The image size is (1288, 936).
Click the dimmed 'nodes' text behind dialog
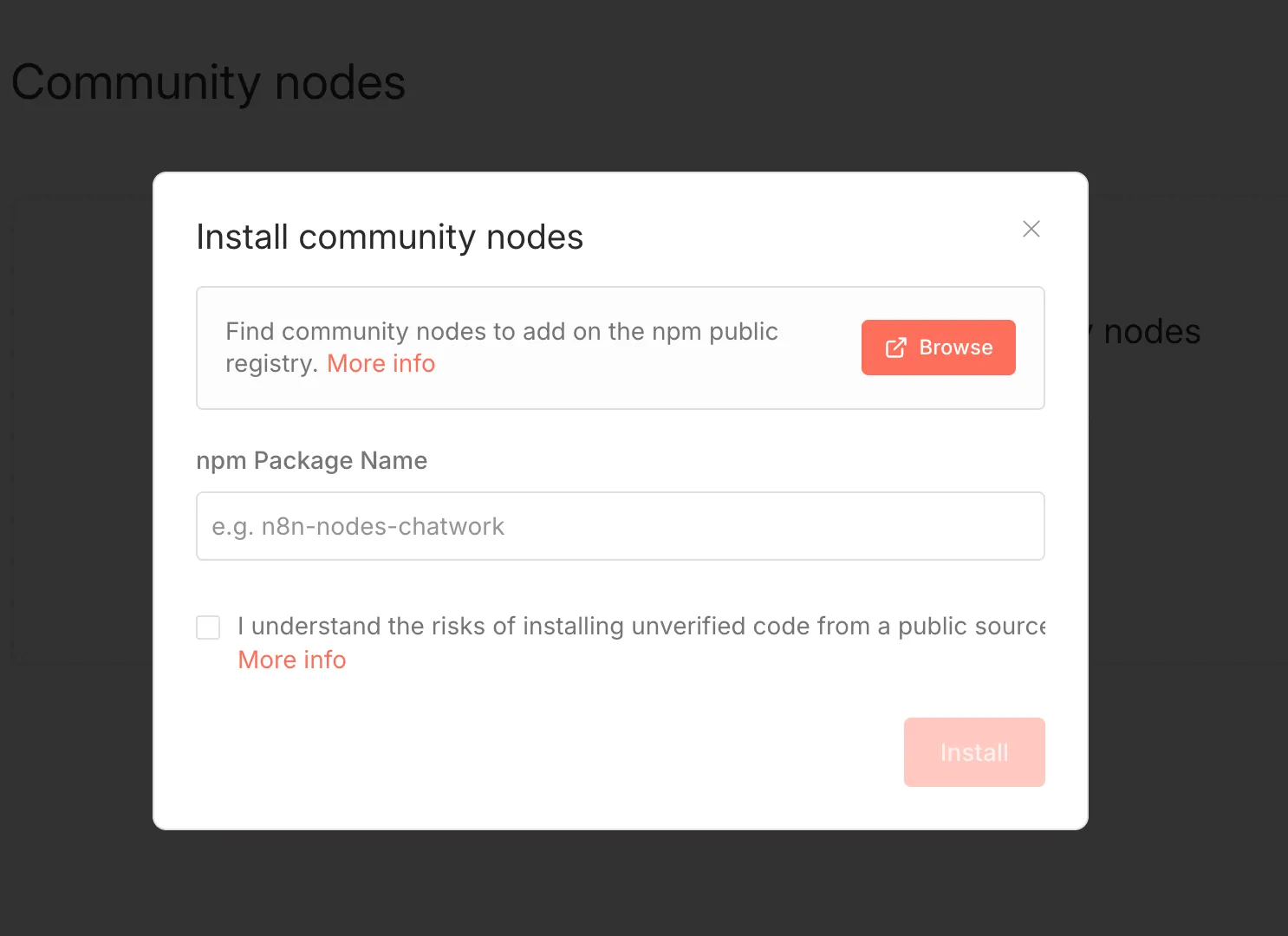coord(1152,332)
